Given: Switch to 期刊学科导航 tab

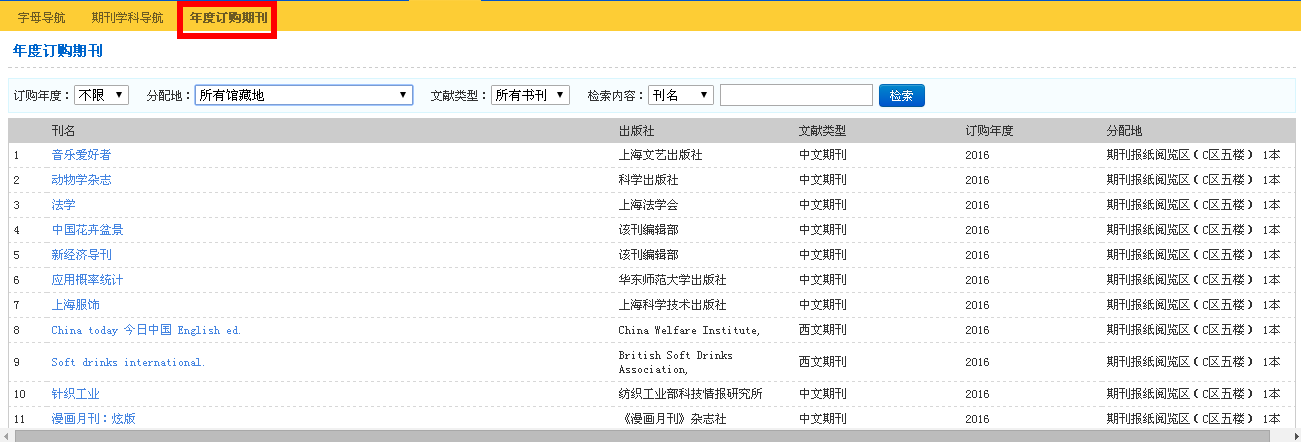Looking at the screenshot, I should 127,18.
